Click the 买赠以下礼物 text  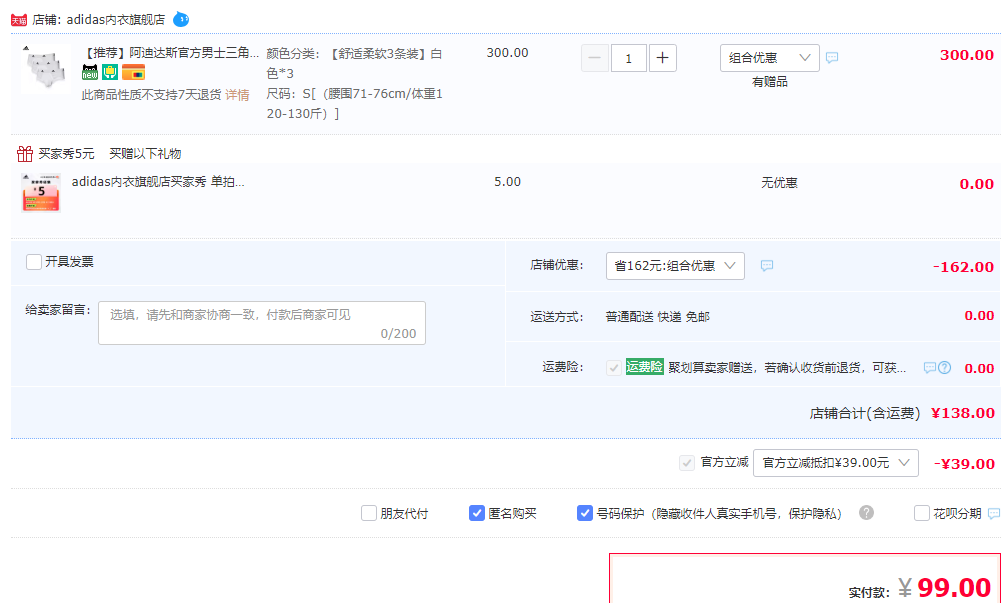(145, 154)
